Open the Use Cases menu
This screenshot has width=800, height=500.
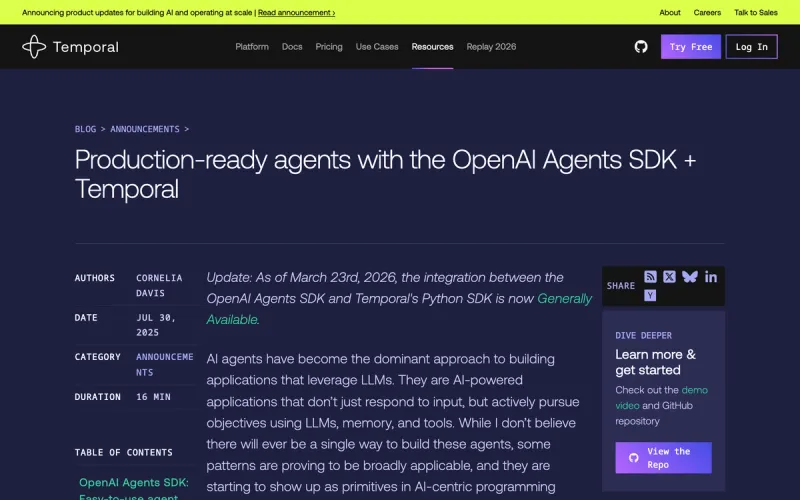click(x=377, y=46)
